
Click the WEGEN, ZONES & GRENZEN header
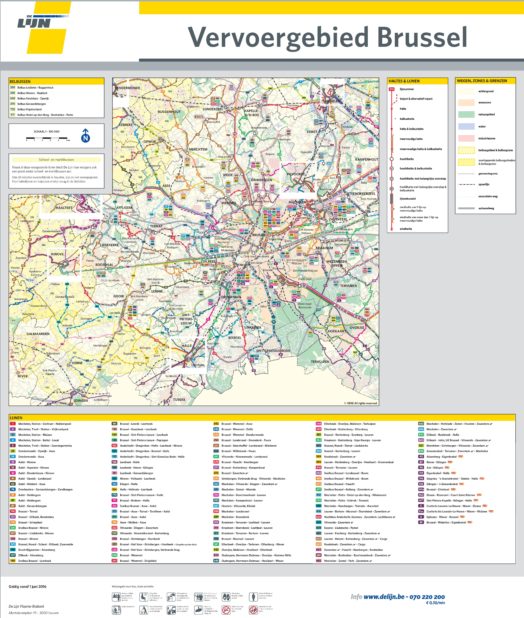[485, 80]
